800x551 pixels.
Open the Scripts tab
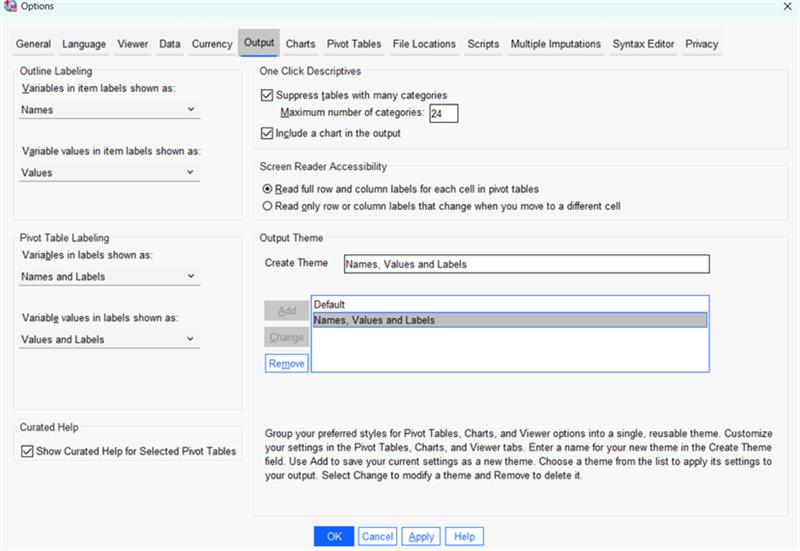(483, 44)
